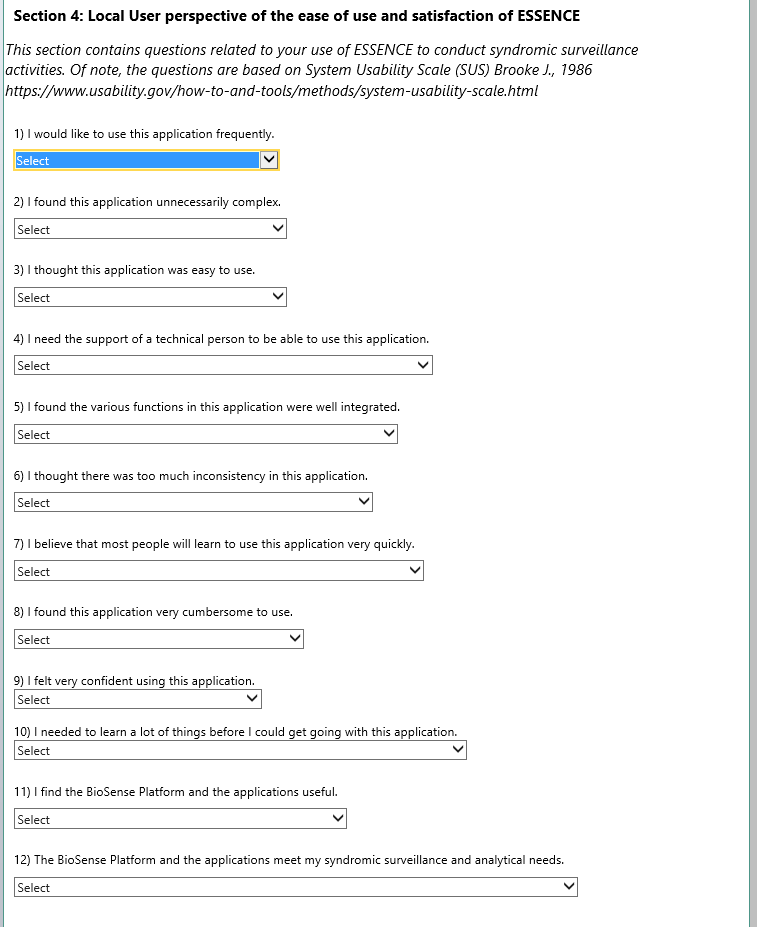757x927 pixels.
Task: Open the 'felt very confident' dropdown
Action: point(138,699)
